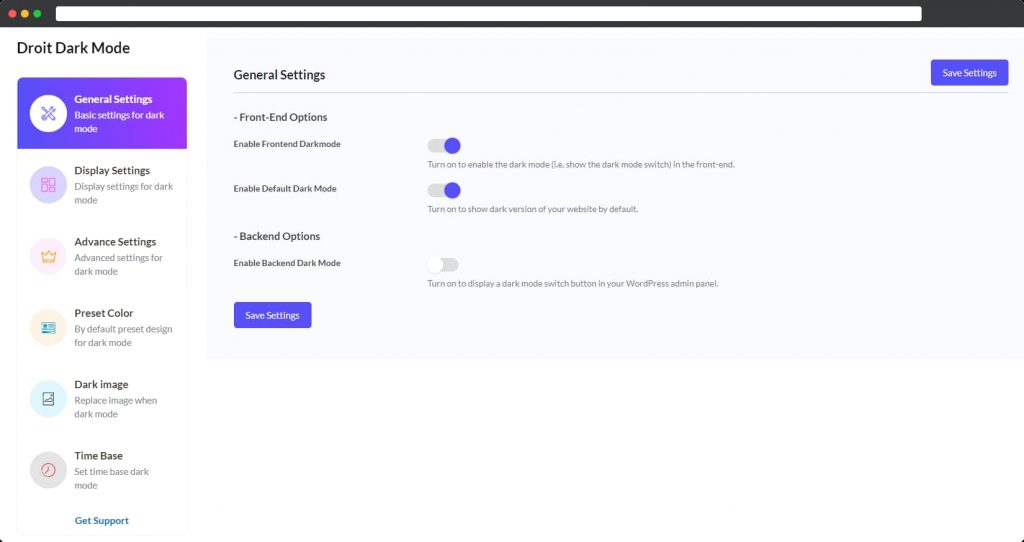The image size is (1024, 542).
Task: Click the 'Droit Dark Mode' title
Action: pos(73,48)
